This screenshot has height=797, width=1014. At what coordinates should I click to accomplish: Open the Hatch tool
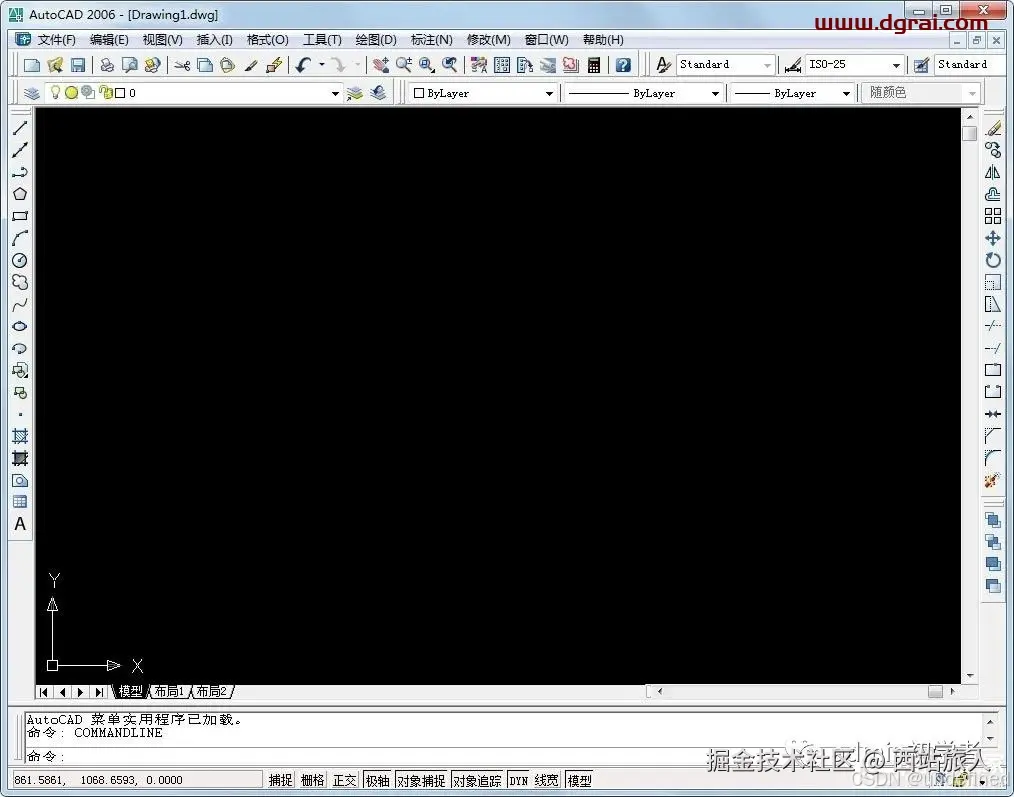20,435
